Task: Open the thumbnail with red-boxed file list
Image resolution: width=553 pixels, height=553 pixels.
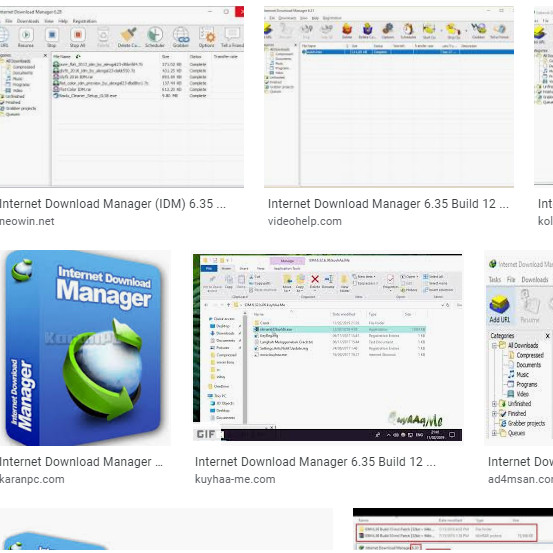Action: point(453,530)
